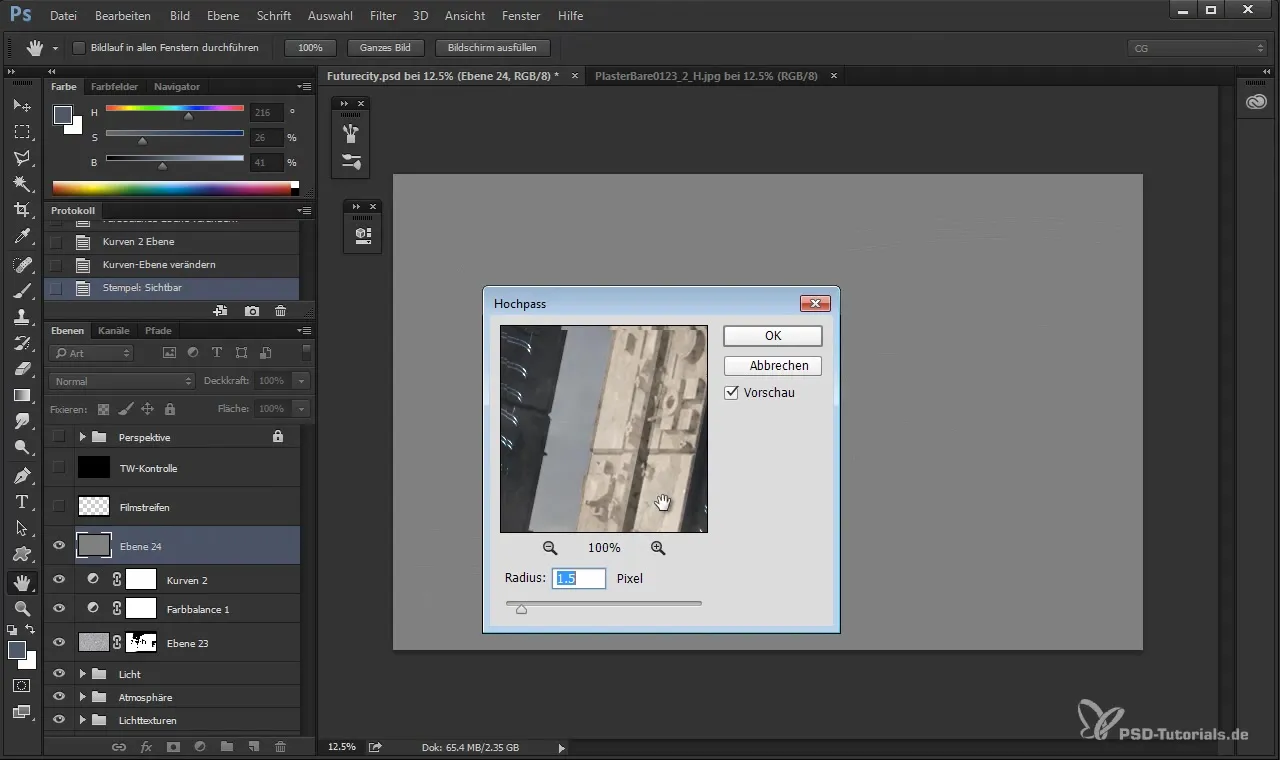Click the 100% zoom button
Screen dimensions: 1280x760
tap(310, 48)
